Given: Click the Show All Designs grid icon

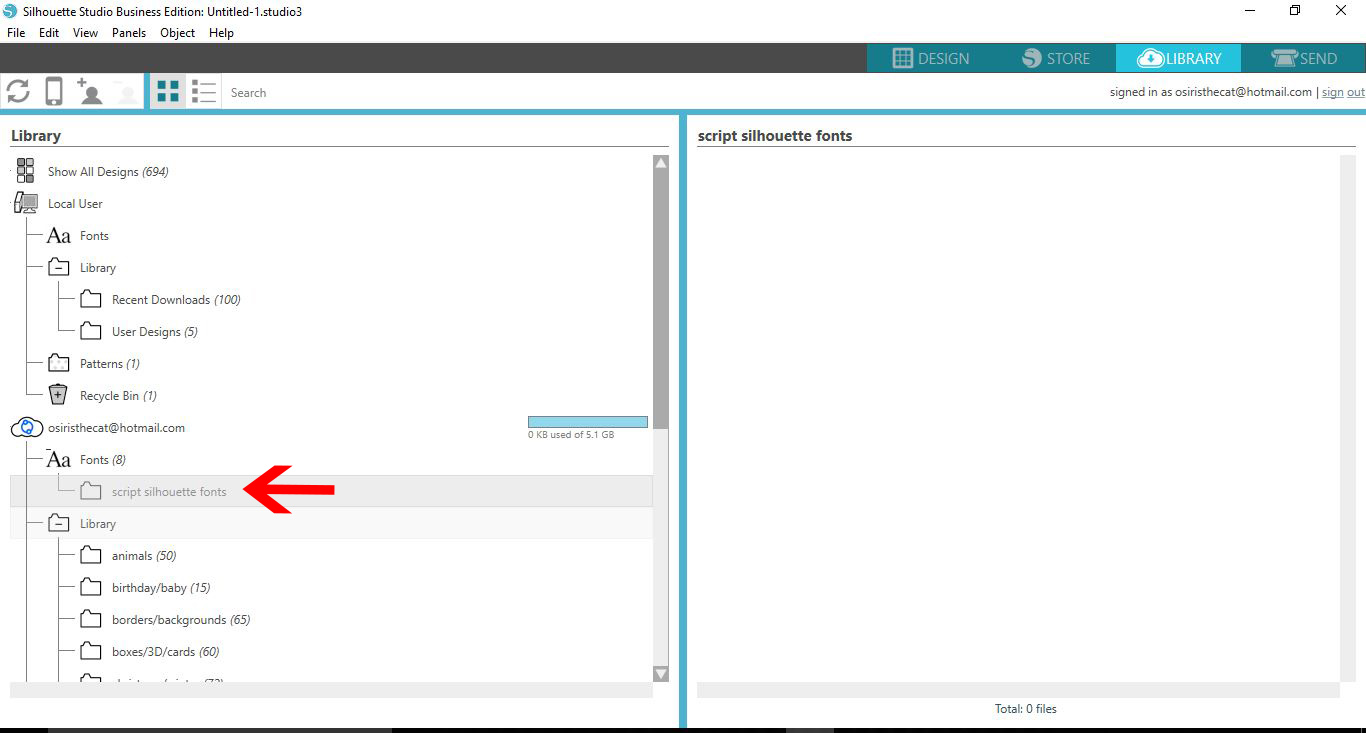Looking at the screenshot, I should pyautogui.click(x=26, y=171).
